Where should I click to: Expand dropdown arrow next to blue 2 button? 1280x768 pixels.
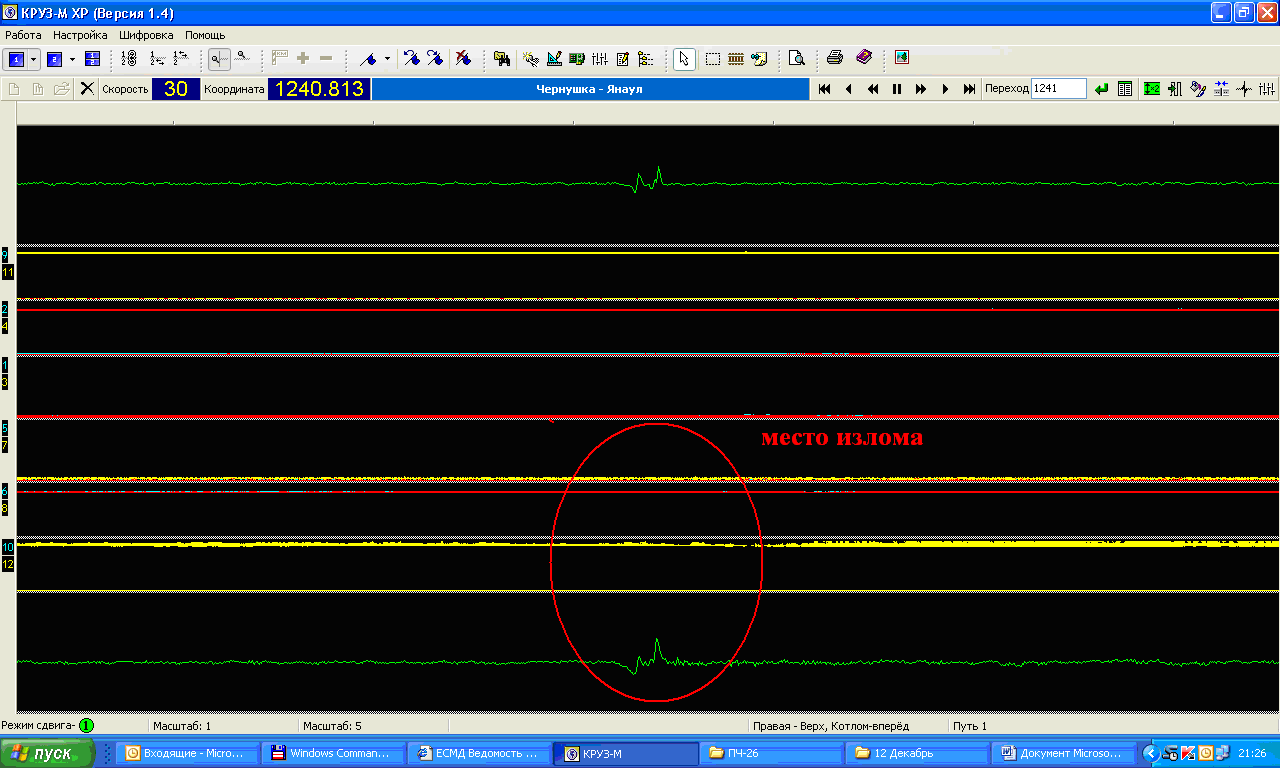72,59
